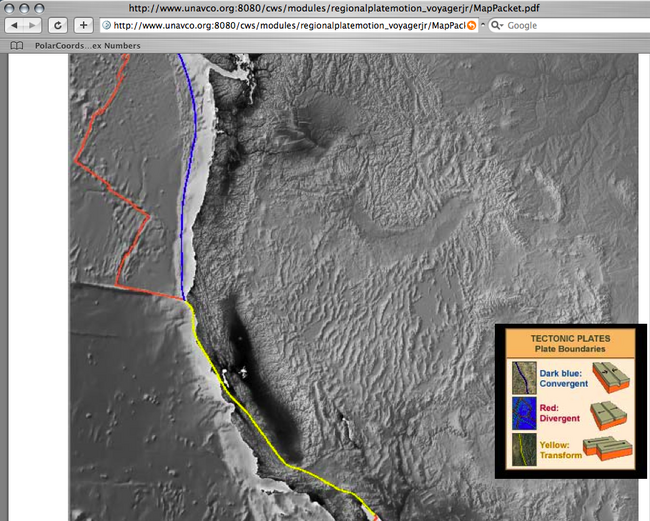650x521 pixels.
Task: Click the red macOS close window button
Action: coord(10,8)
